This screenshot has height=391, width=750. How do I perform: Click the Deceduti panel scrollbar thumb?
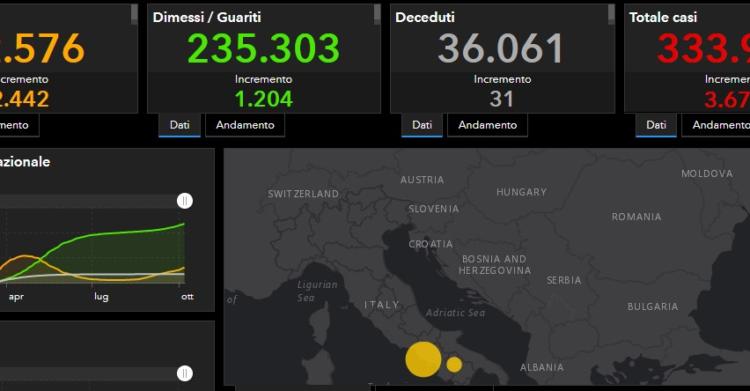(x=611, y=14)
